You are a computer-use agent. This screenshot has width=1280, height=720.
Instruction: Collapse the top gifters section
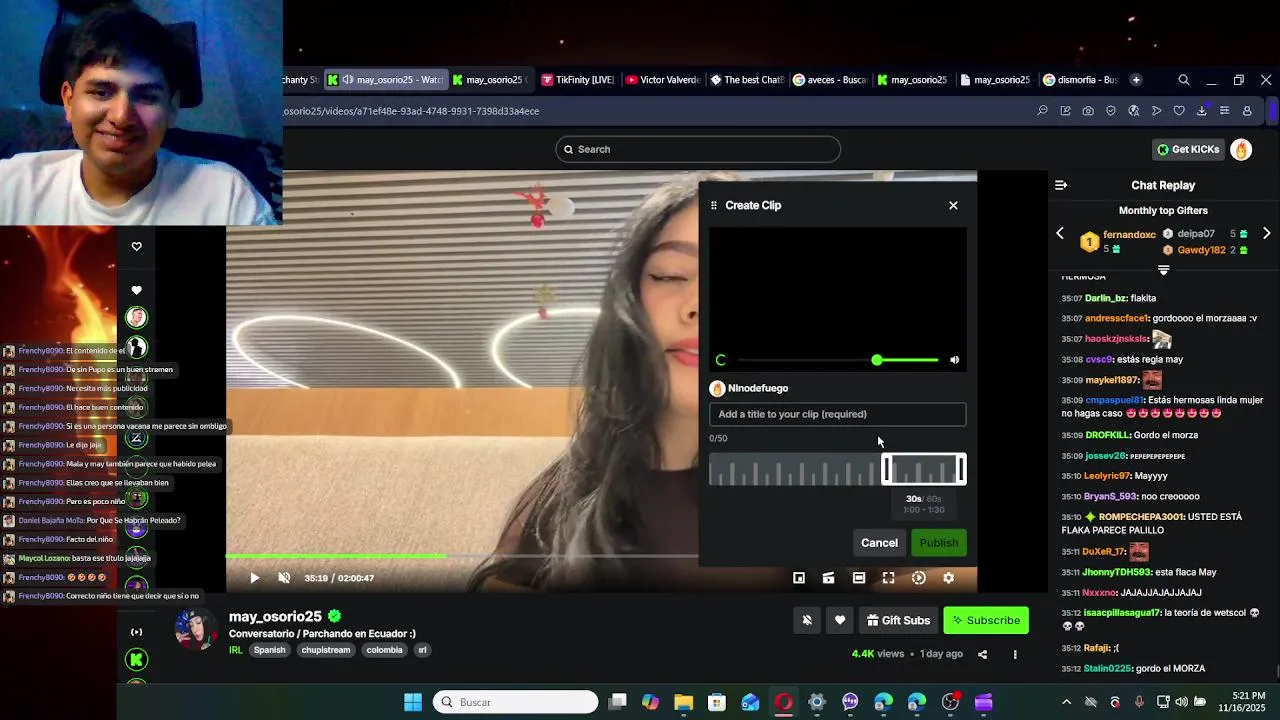1163,270
